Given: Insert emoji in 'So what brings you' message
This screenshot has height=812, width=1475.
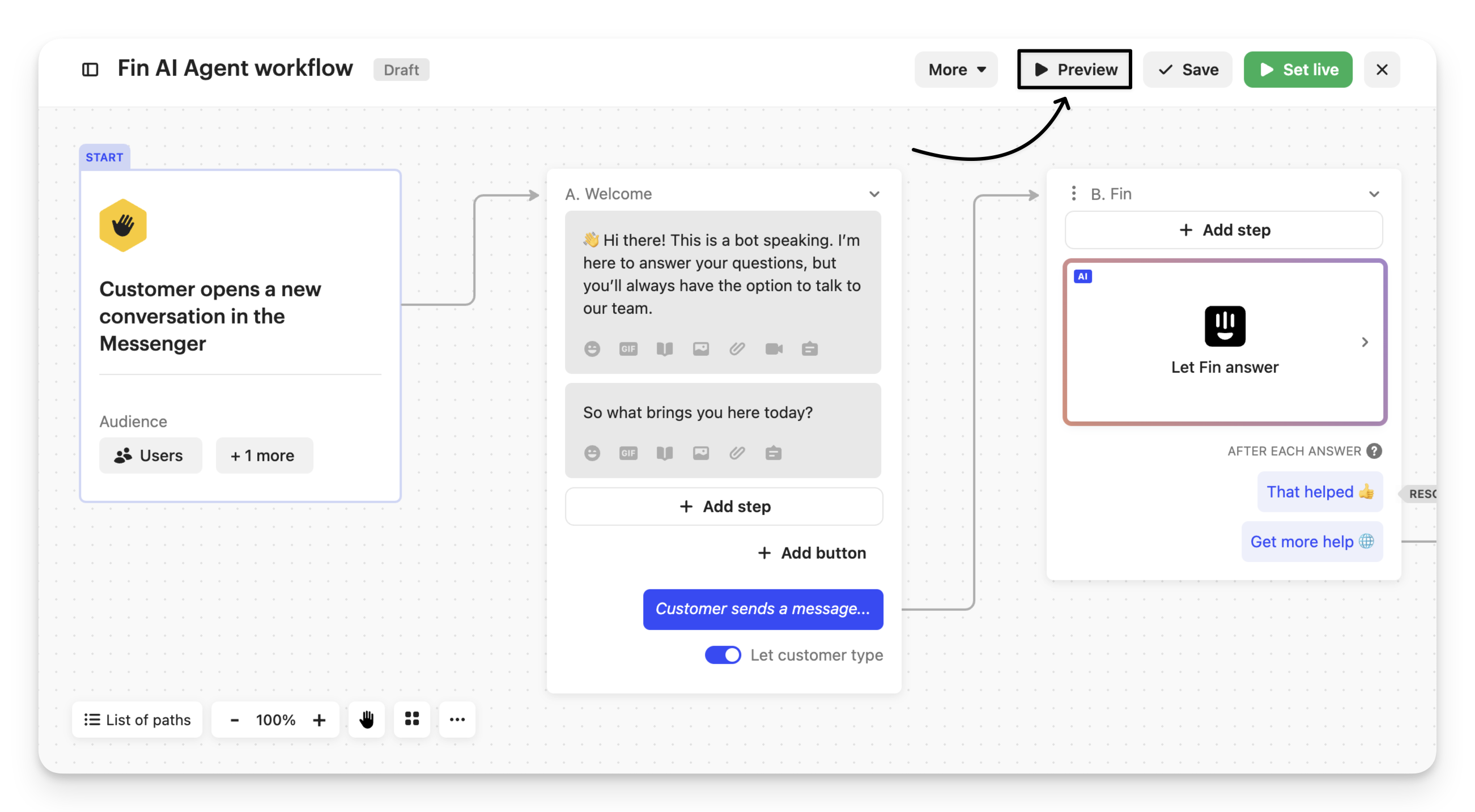Looking at the screenshot, I should coord(592,453).
